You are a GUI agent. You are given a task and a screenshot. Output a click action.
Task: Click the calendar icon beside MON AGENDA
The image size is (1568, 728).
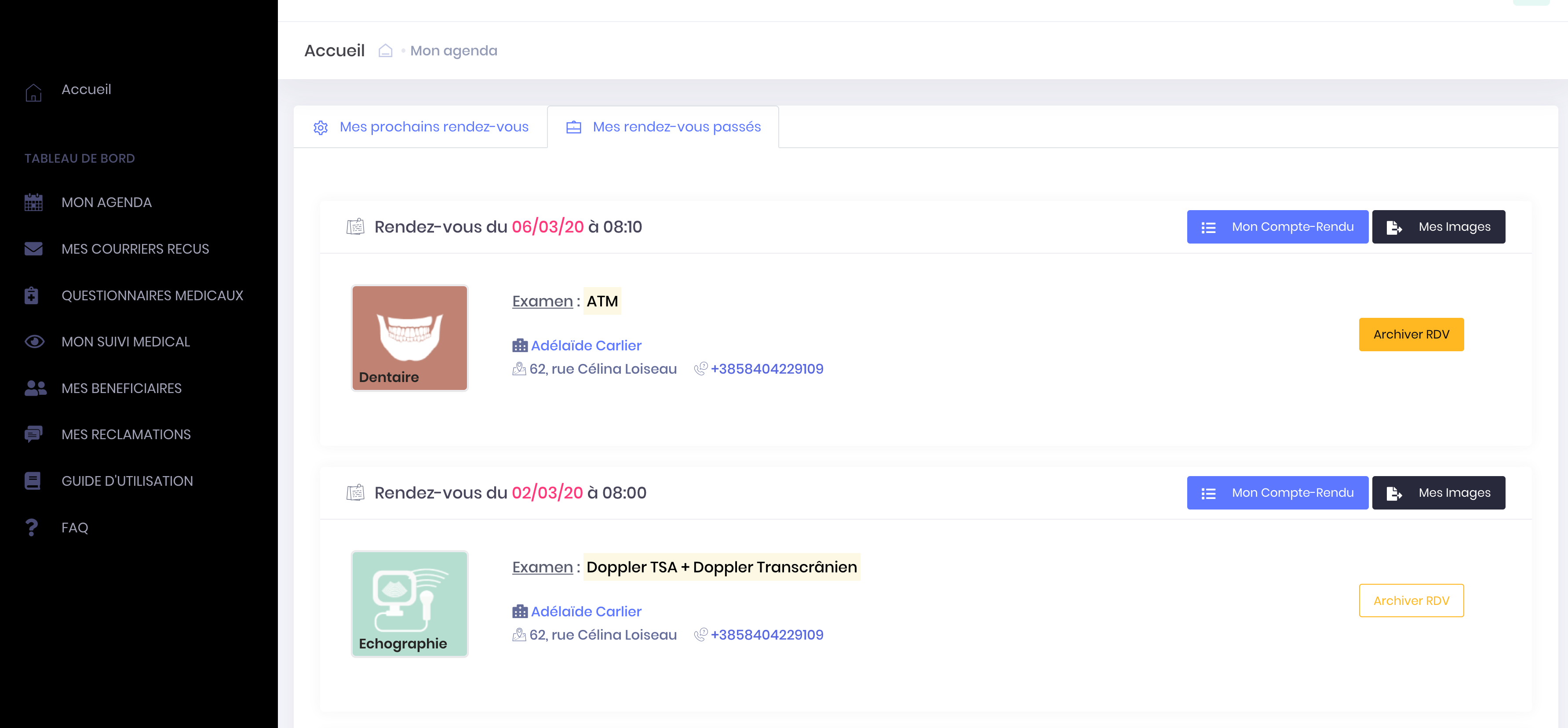click(x=33, y=203)
